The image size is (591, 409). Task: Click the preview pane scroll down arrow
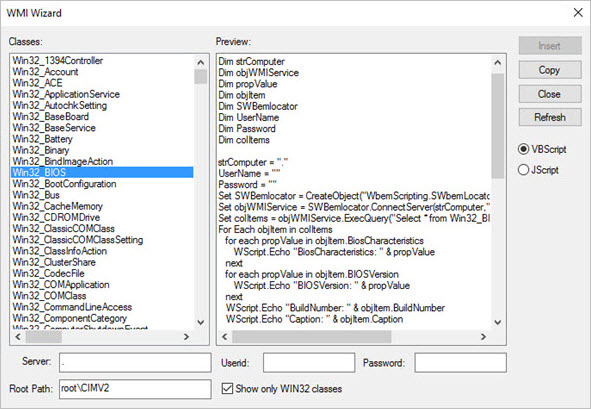(498, 322)
